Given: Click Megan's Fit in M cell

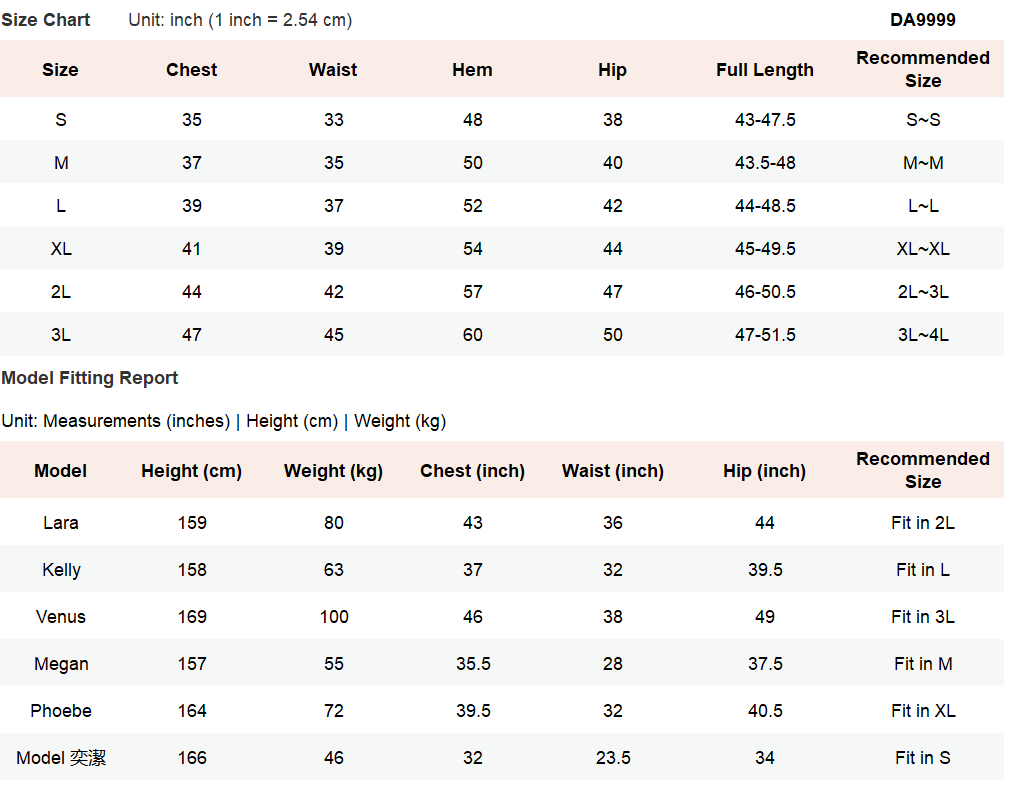Looking at the screenshot, I should click(922, 664).
